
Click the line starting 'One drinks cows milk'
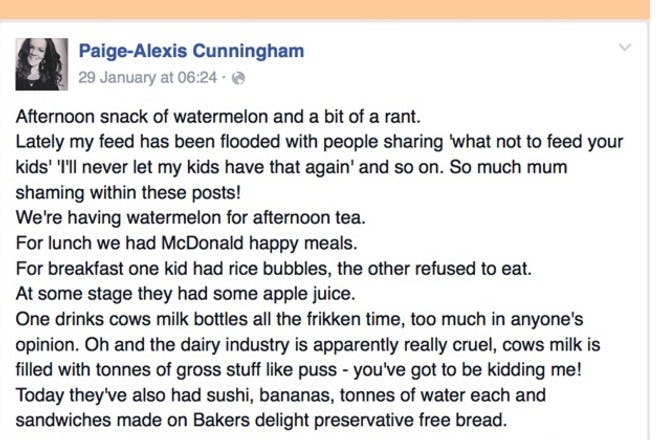(300, 319)
